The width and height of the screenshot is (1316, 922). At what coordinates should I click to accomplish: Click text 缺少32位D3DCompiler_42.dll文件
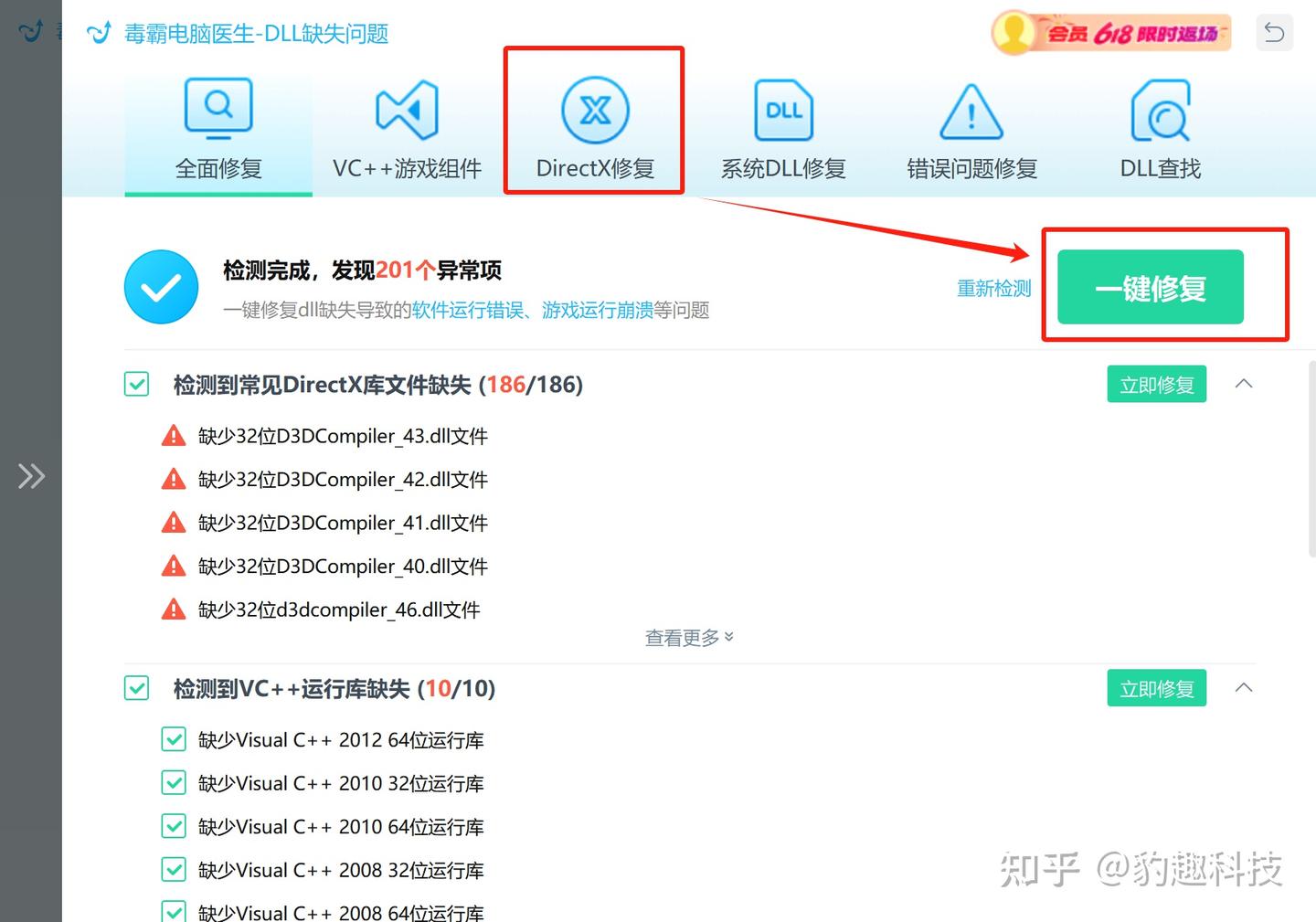pyautogui.click(x=343, y=480)
